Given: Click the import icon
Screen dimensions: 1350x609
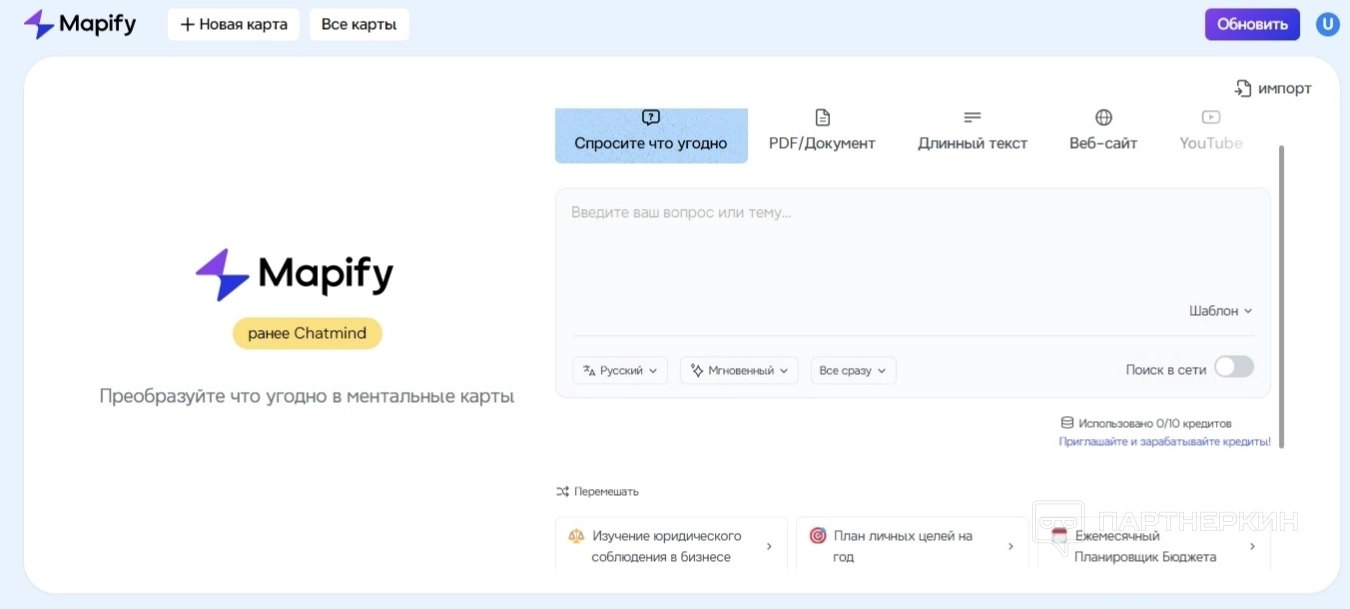Looking at the screenshot, I should (1243, 88).
